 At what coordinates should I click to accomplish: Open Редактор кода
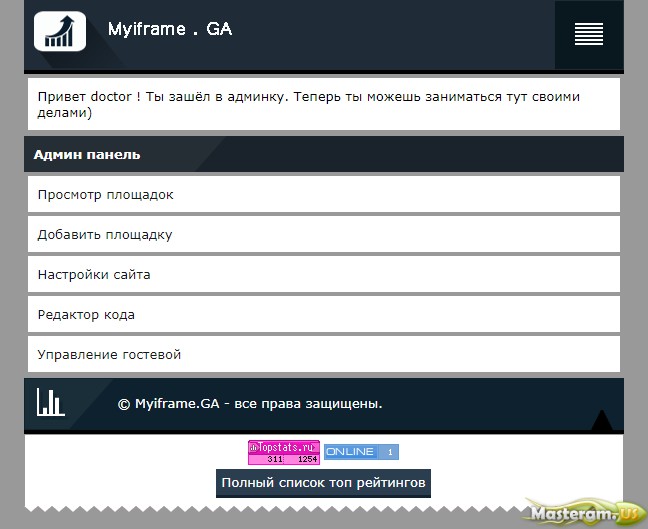pos(86,314)
